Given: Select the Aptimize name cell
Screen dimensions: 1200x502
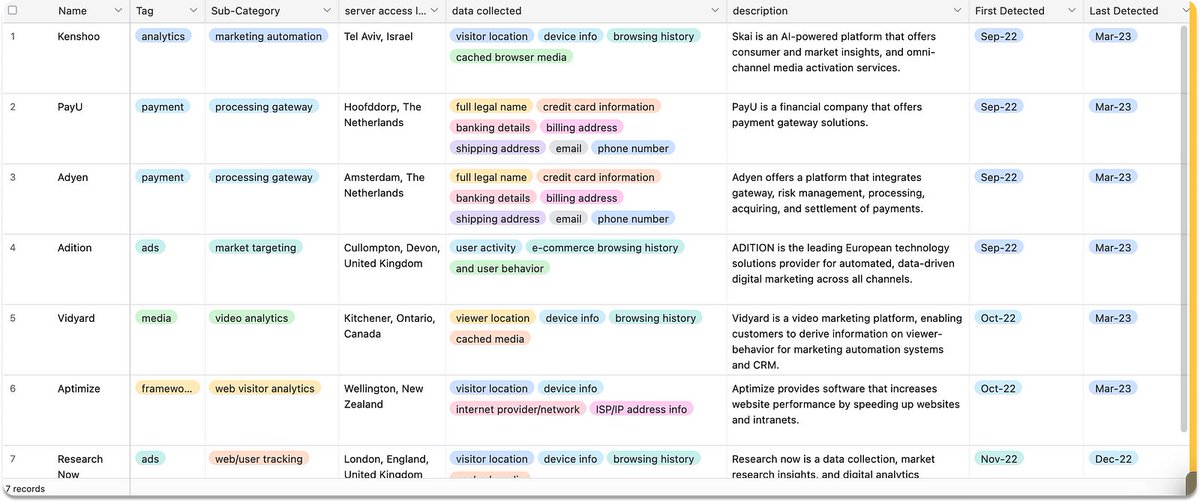Looking at the screenshot, I should [x=90, y=411].
